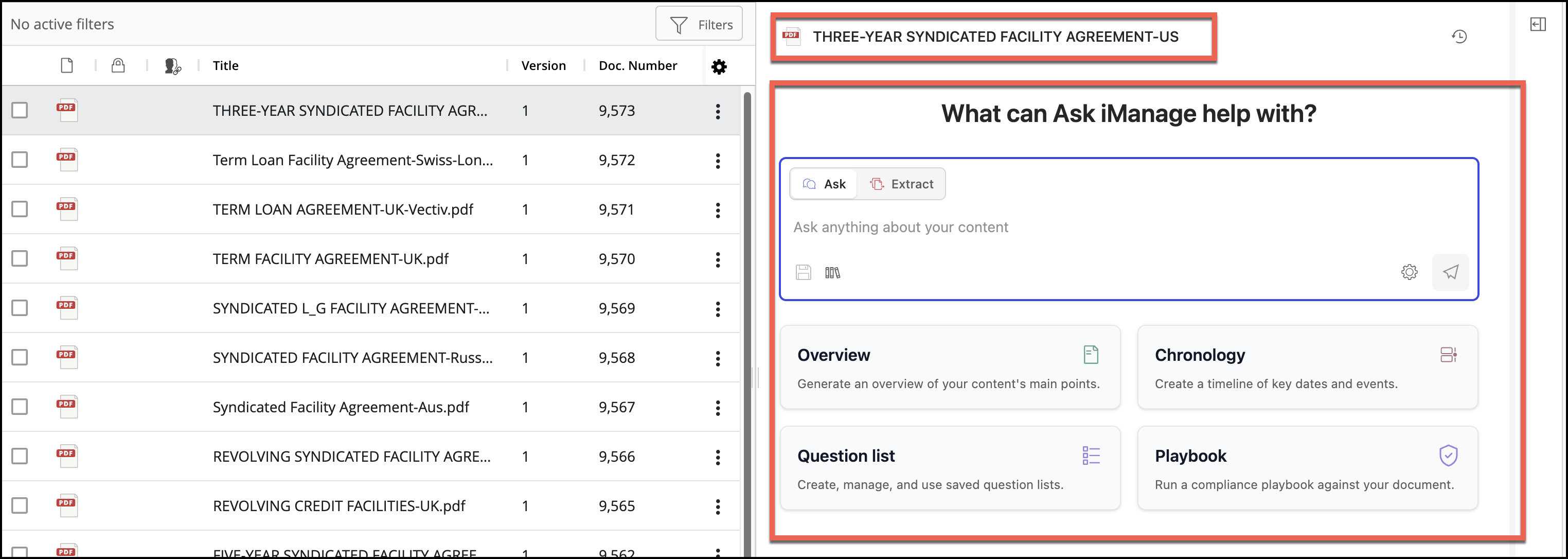Open kebab menu for document 9,567

718,407
